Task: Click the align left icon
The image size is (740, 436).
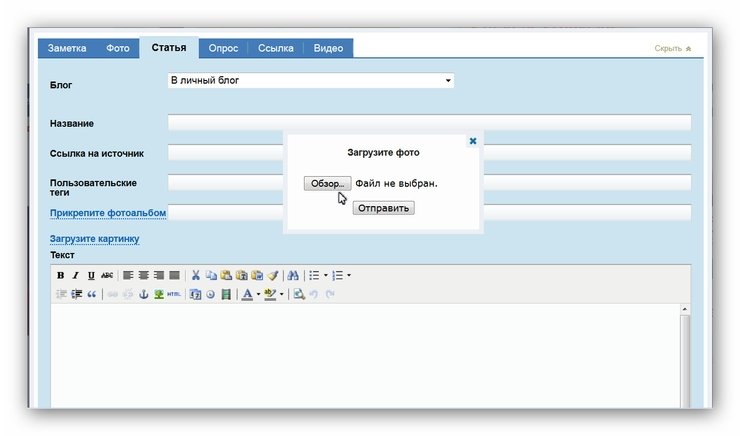Action: 128,275
